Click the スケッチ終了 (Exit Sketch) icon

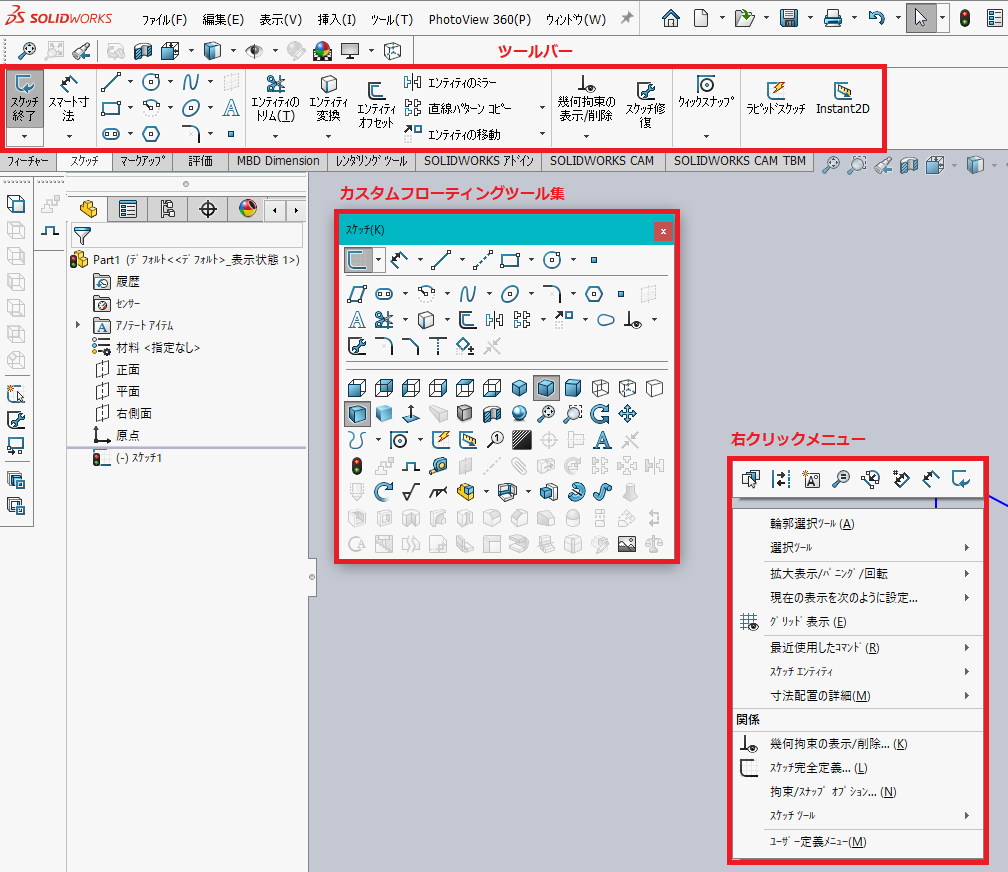click(25, 96)
